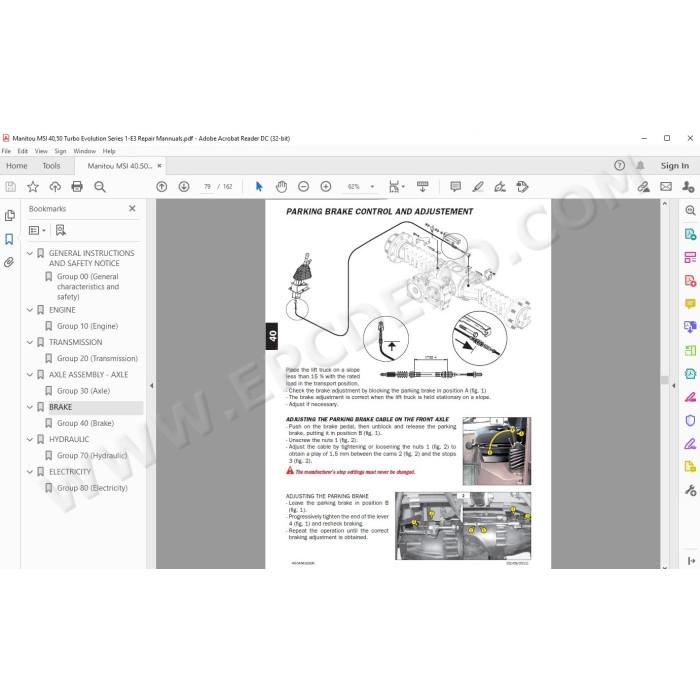Click the stamp rotate tool icon

(522, 187)
